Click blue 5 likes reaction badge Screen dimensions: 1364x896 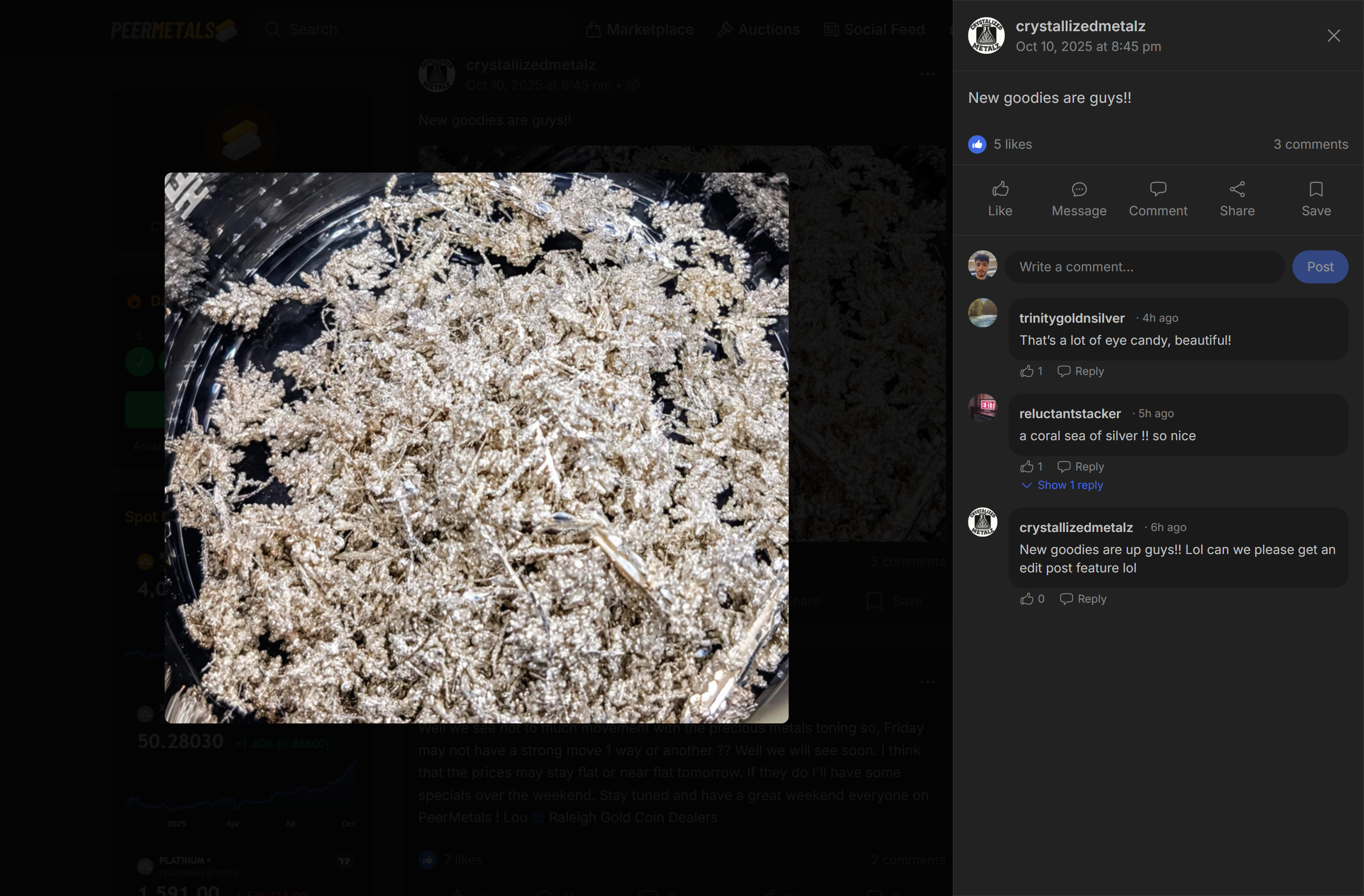point(977,145)
